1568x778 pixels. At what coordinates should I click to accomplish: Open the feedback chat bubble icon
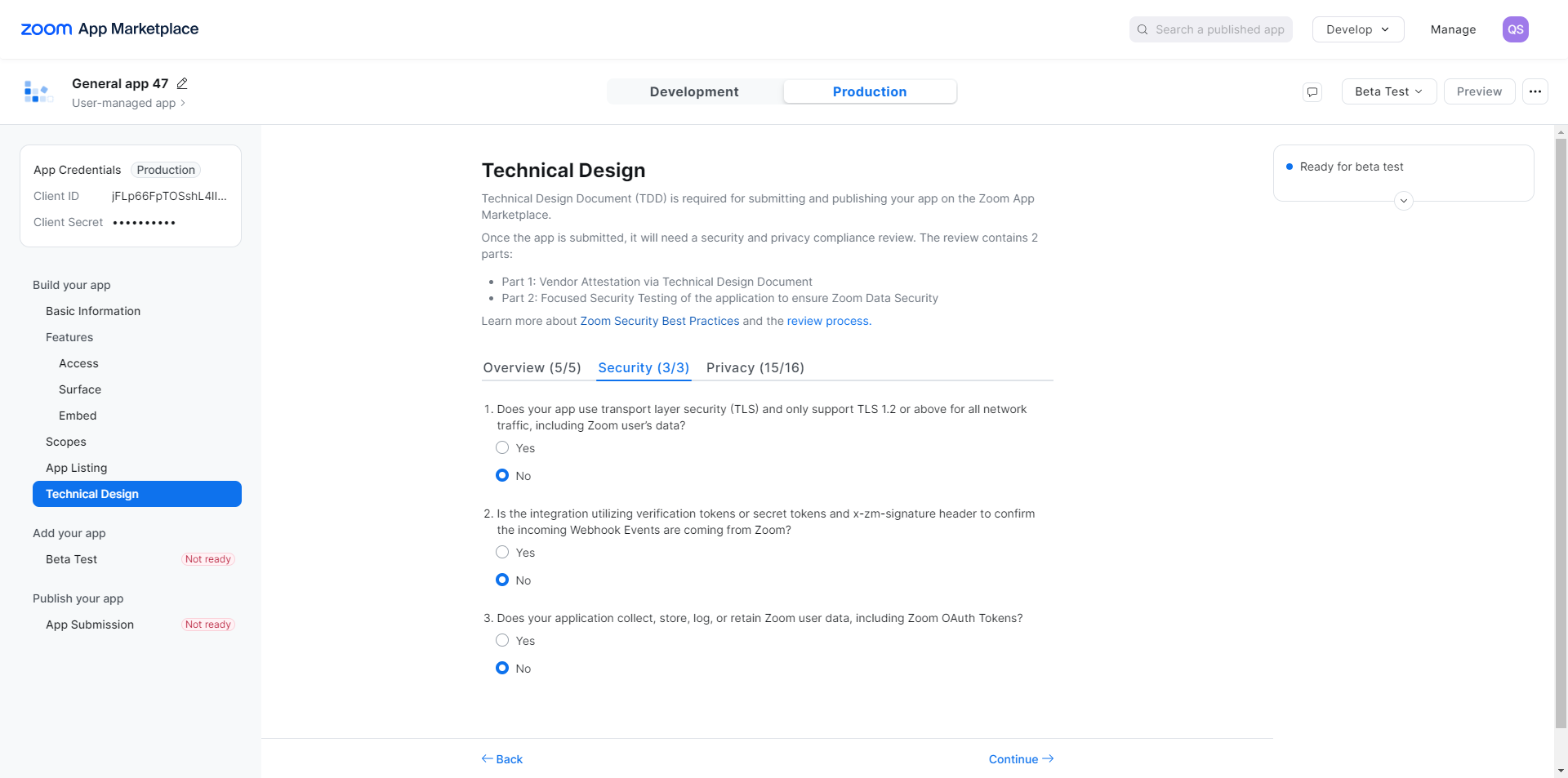point(1312,91)
